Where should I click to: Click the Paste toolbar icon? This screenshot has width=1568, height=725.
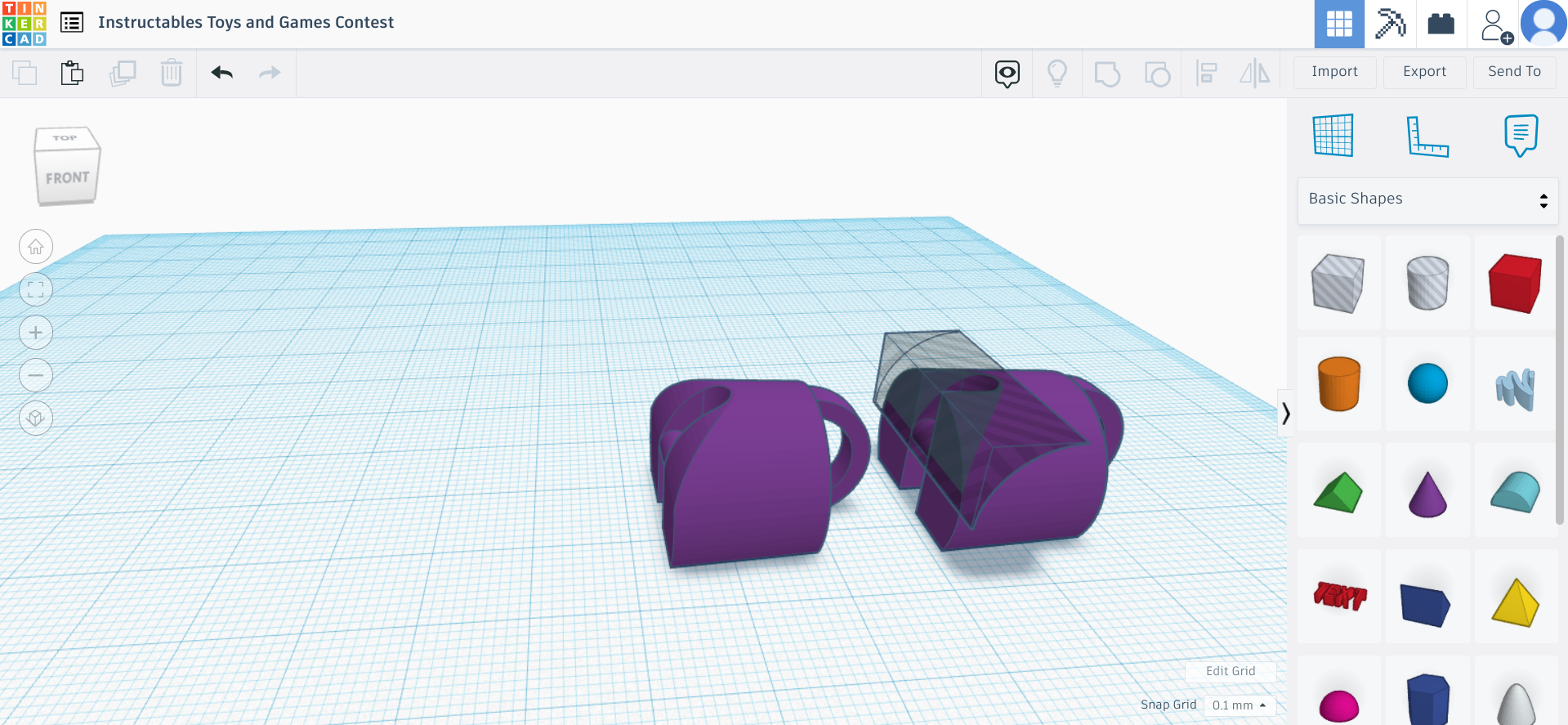tap(72, 74)
